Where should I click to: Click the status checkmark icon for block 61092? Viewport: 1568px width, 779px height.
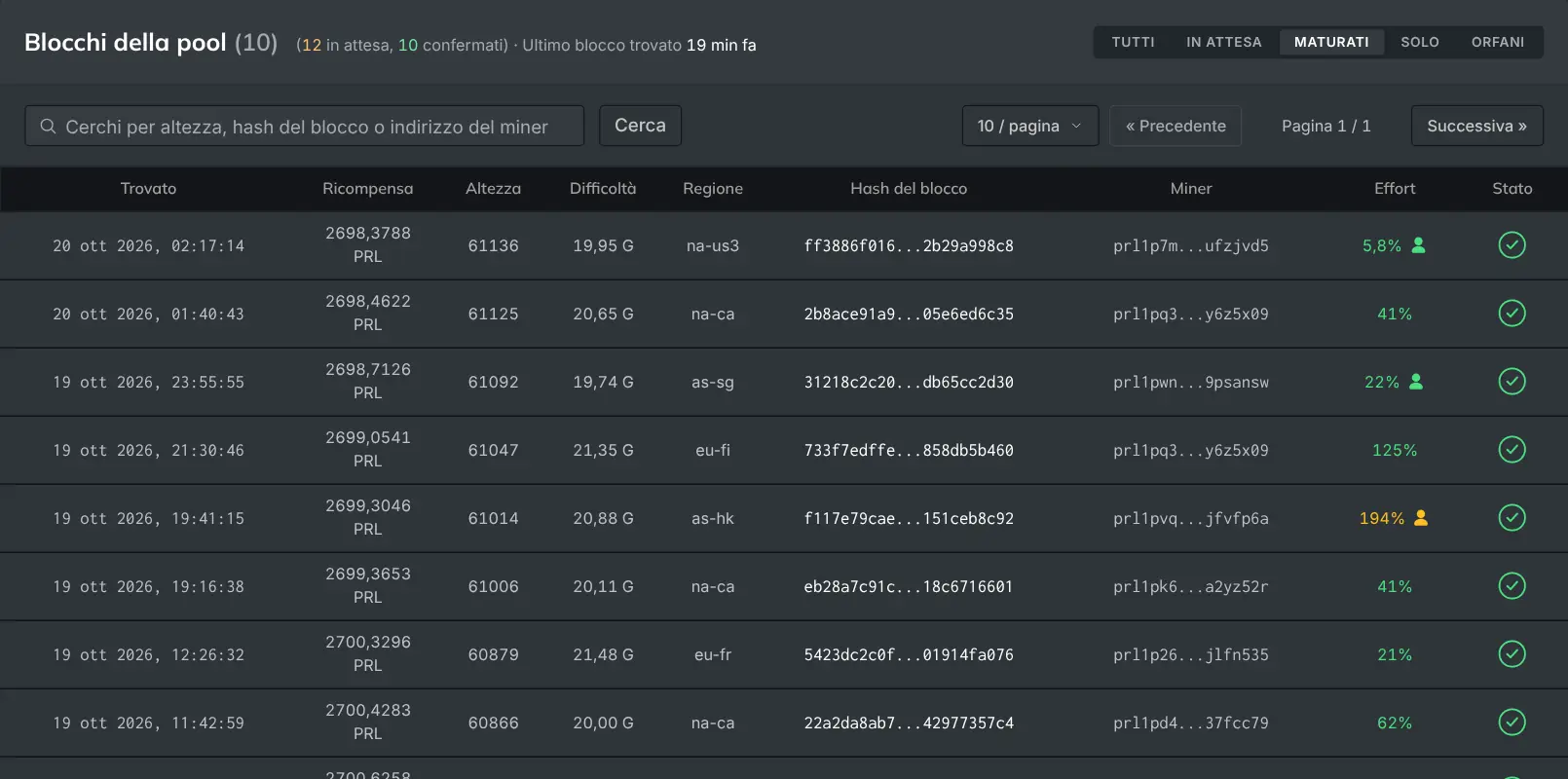tap(1512, 382)
